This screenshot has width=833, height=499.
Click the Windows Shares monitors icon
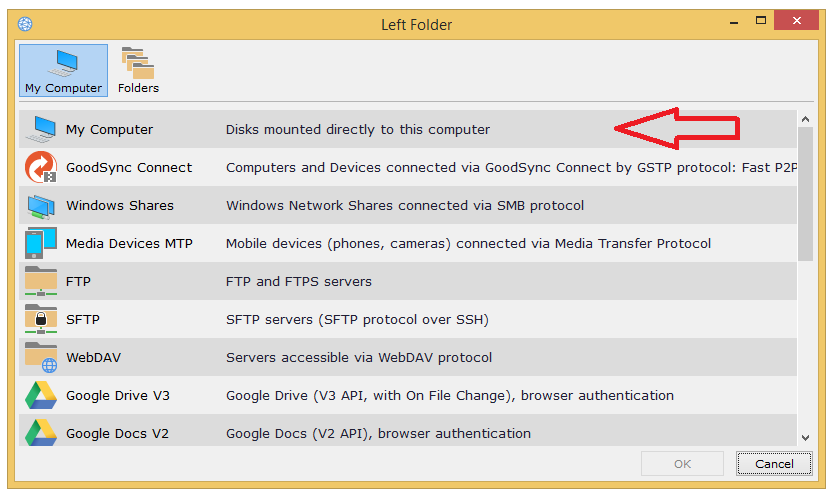coord(41,206)
